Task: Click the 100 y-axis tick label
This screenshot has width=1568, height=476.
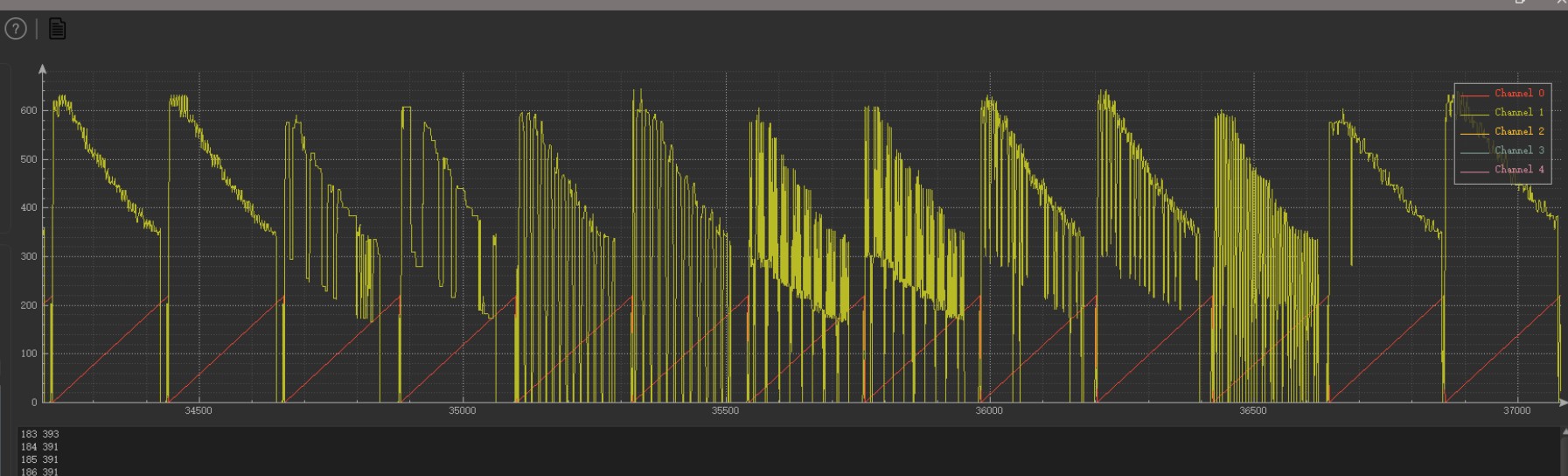Action: [29, 354]
